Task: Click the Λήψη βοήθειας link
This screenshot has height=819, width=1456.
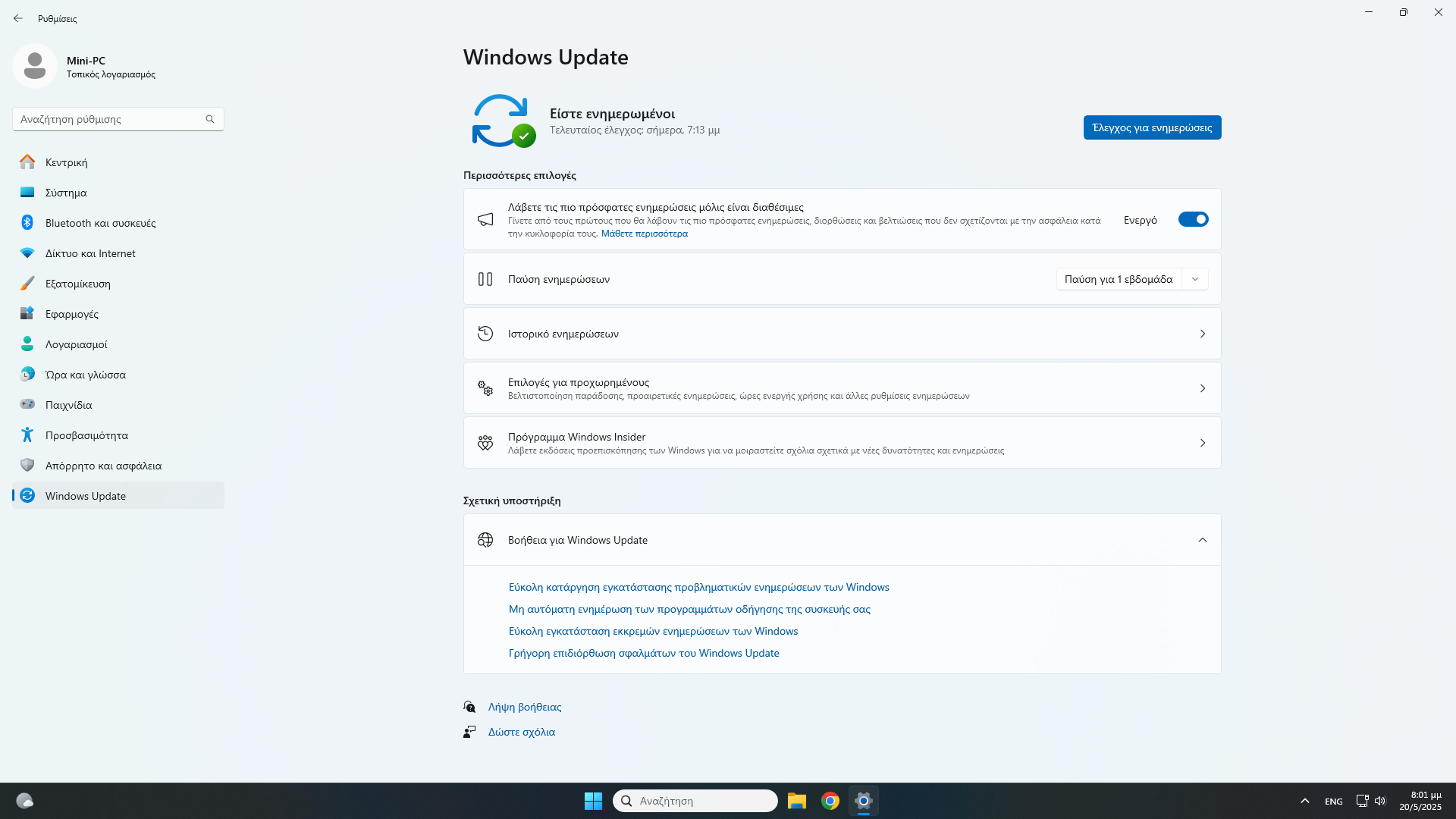Action: point(525,707)
